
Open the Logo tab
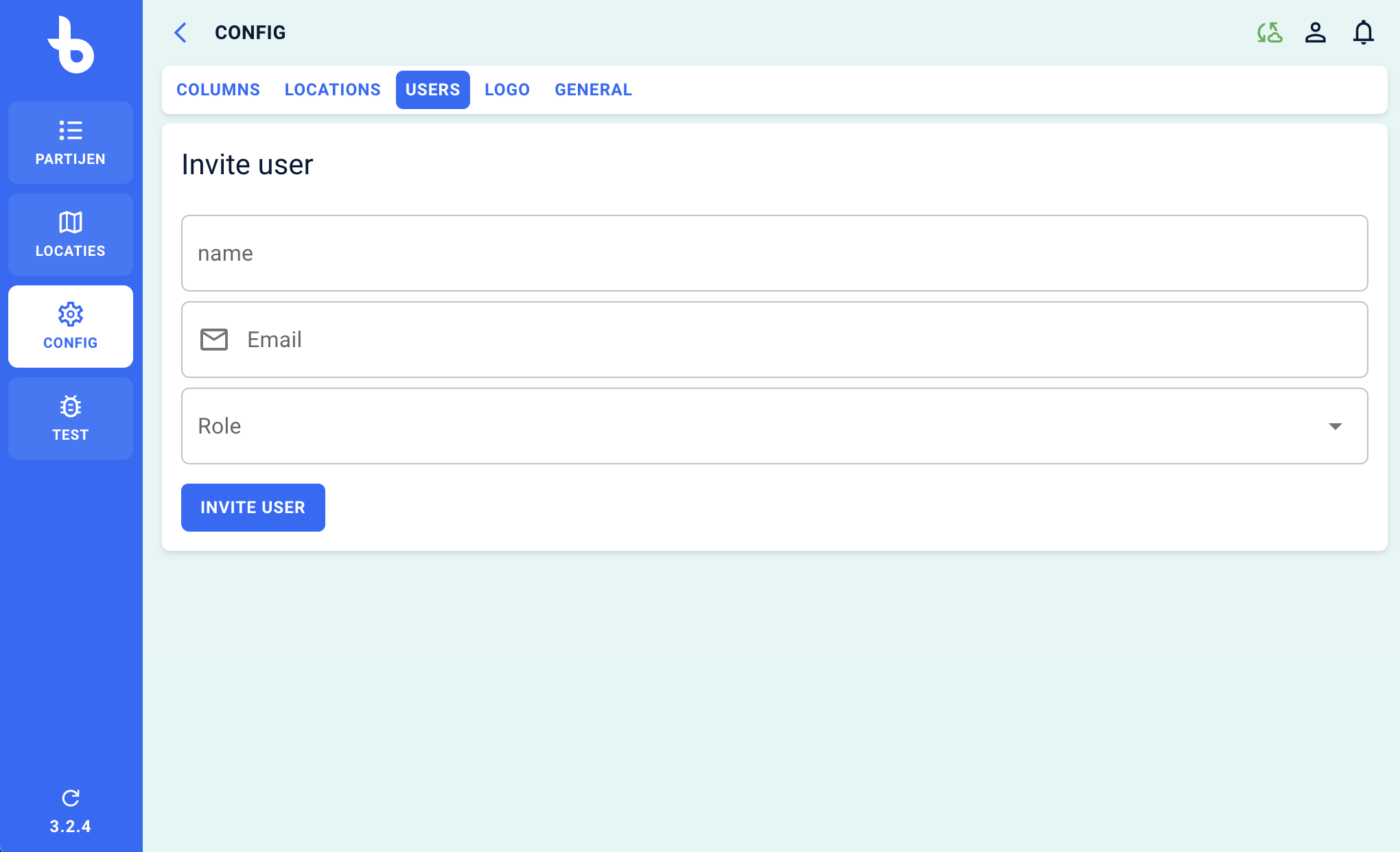[507, 90]
